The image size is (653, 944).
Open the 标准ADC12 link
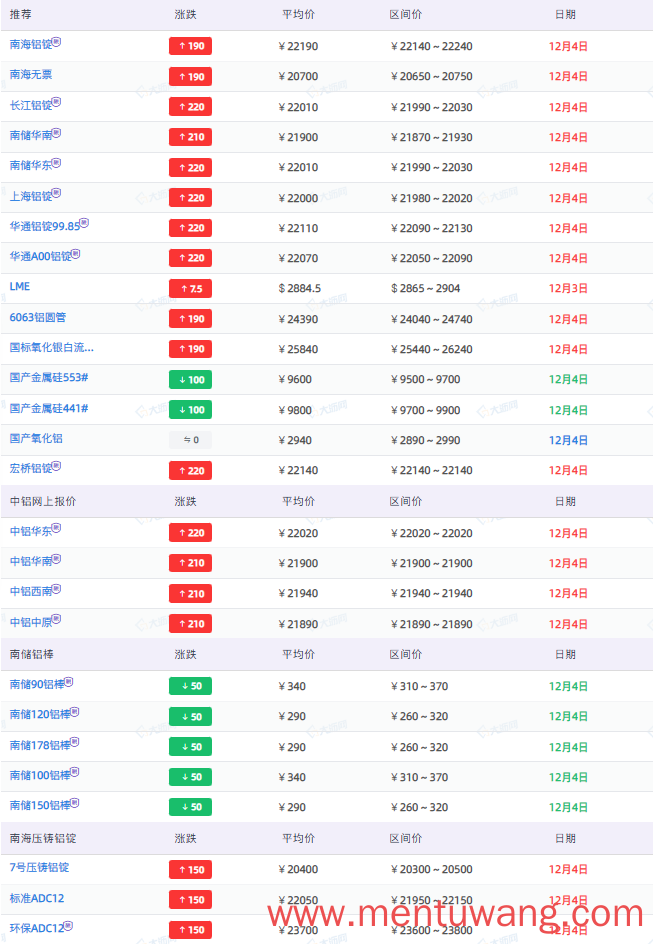tap(37, 898)
